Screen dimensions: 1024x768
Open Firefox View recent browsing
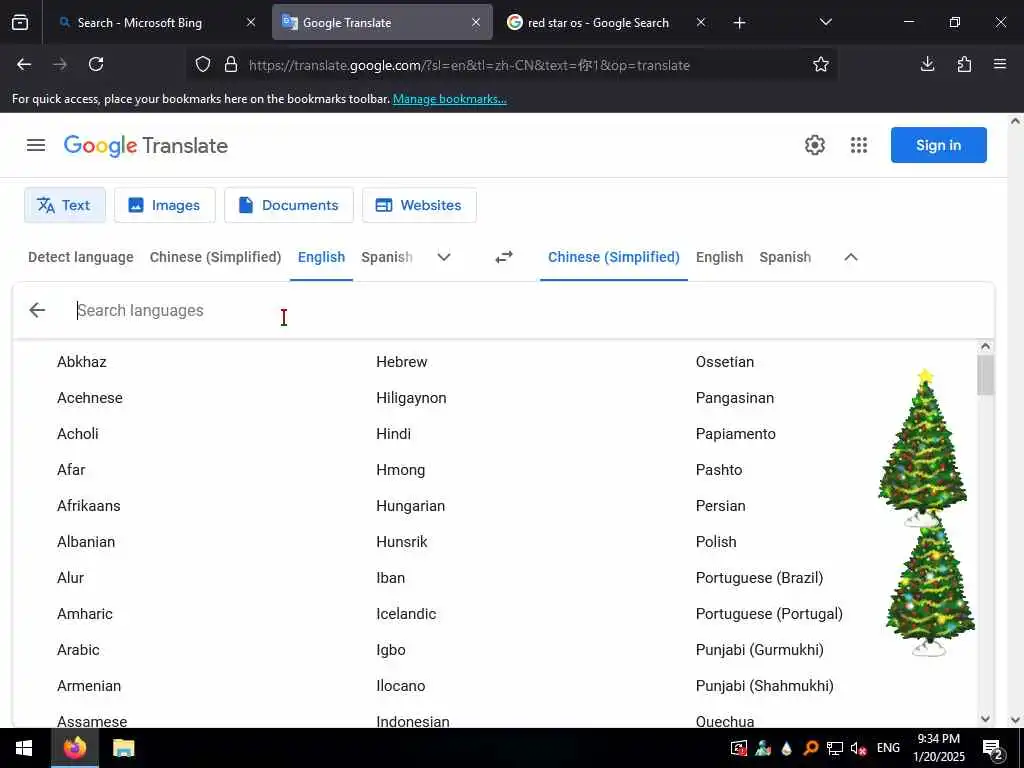click(20, 23)
